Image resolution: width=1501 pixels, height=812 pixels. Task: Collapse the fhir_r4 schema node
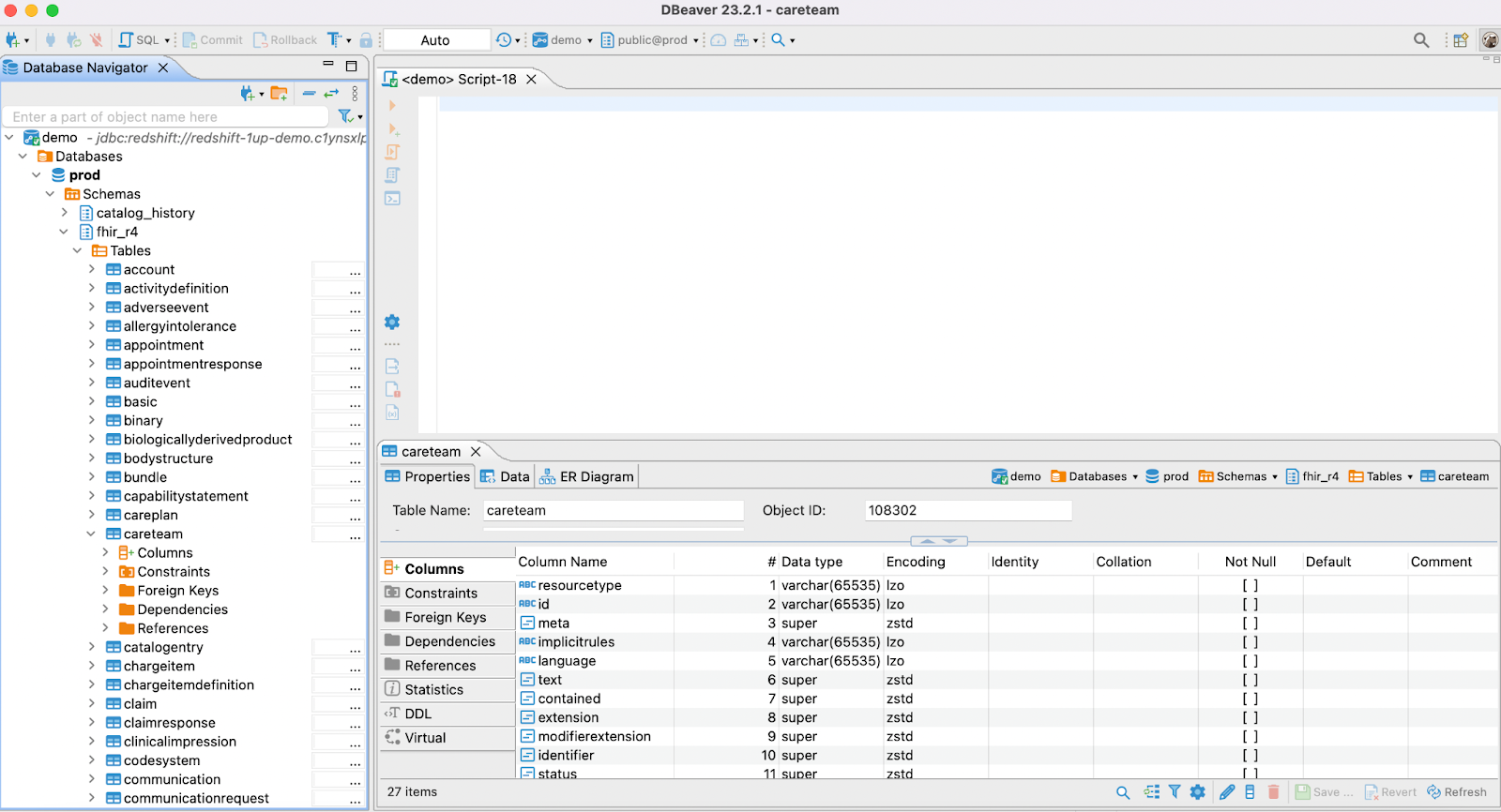pyautogui.click(x=64, y=232)
